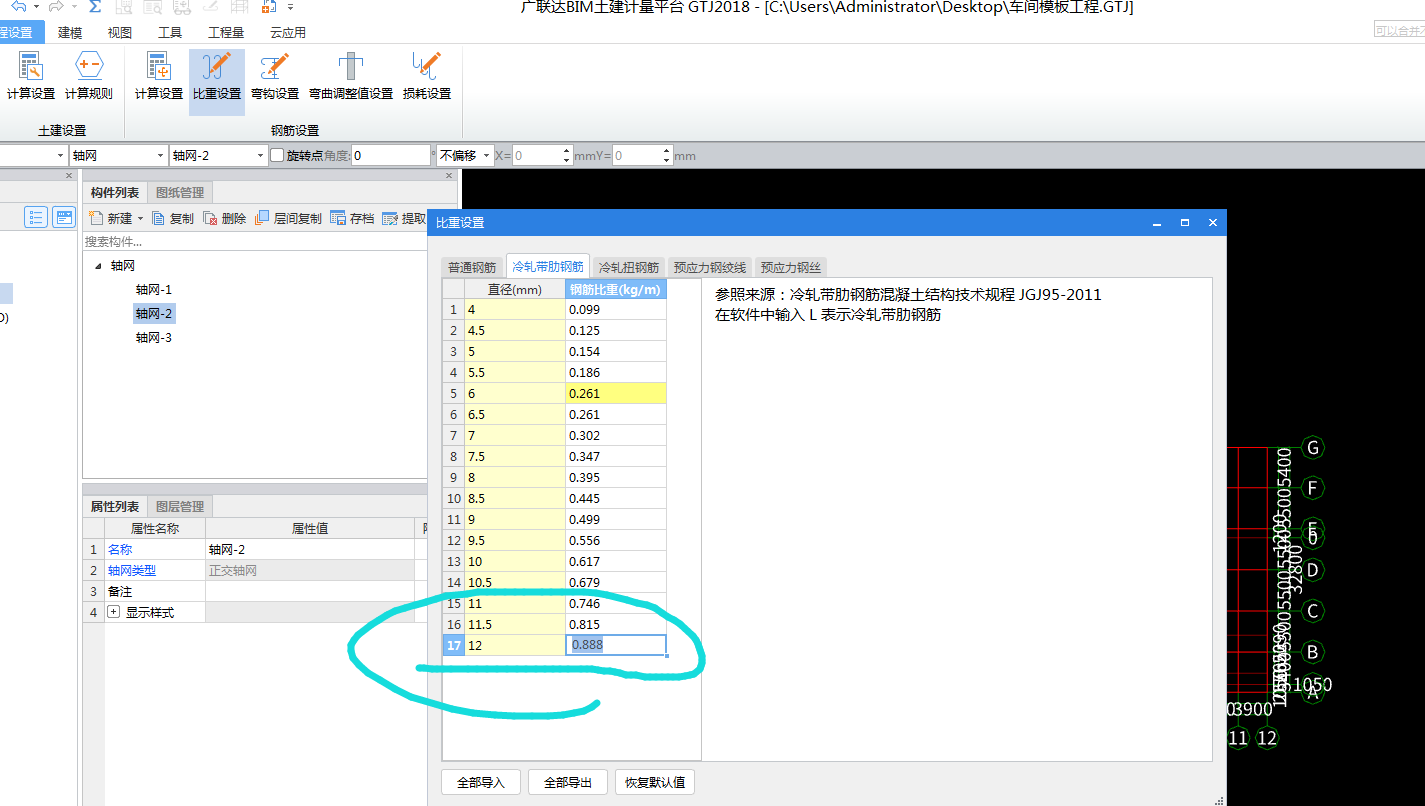Click weight cell 0.261 for diameter 6
The image size is (1425, 806).
point(616,393)
